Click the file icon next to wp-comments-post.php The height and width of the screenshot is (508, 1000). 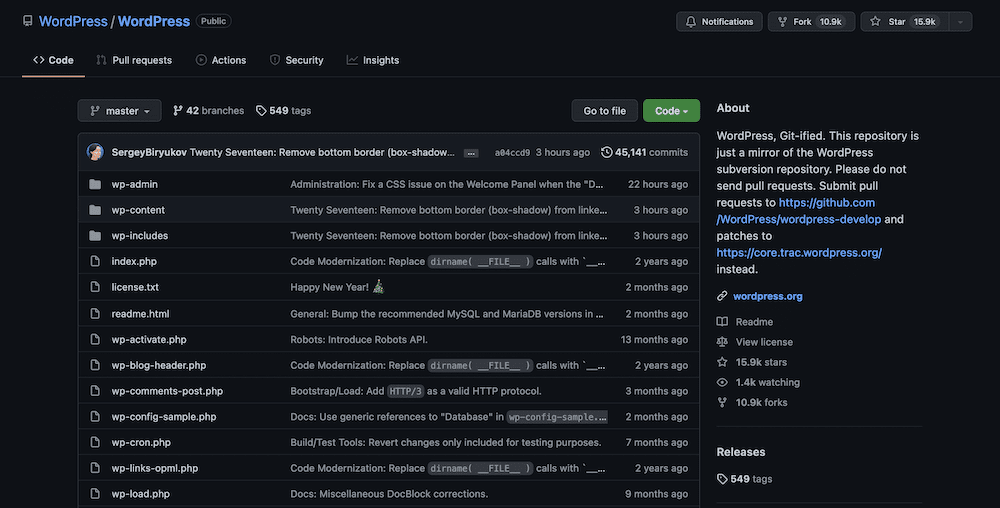[95, 391]
